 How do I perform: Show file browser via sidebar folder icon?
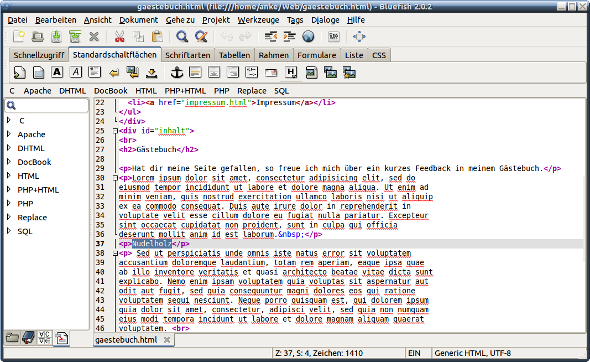(x=12, y=338)
